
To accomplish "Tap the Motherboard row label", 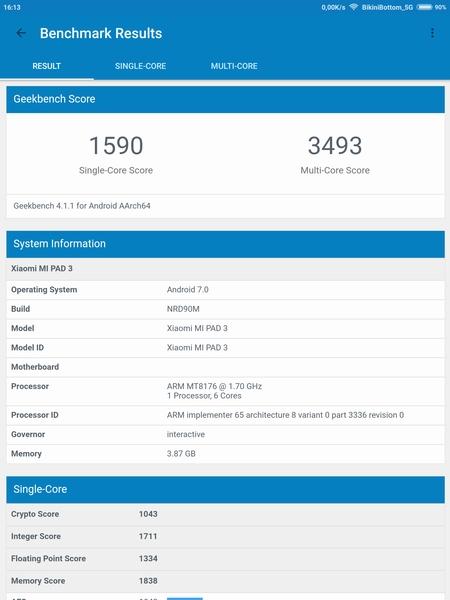I will tap(35, 367).
